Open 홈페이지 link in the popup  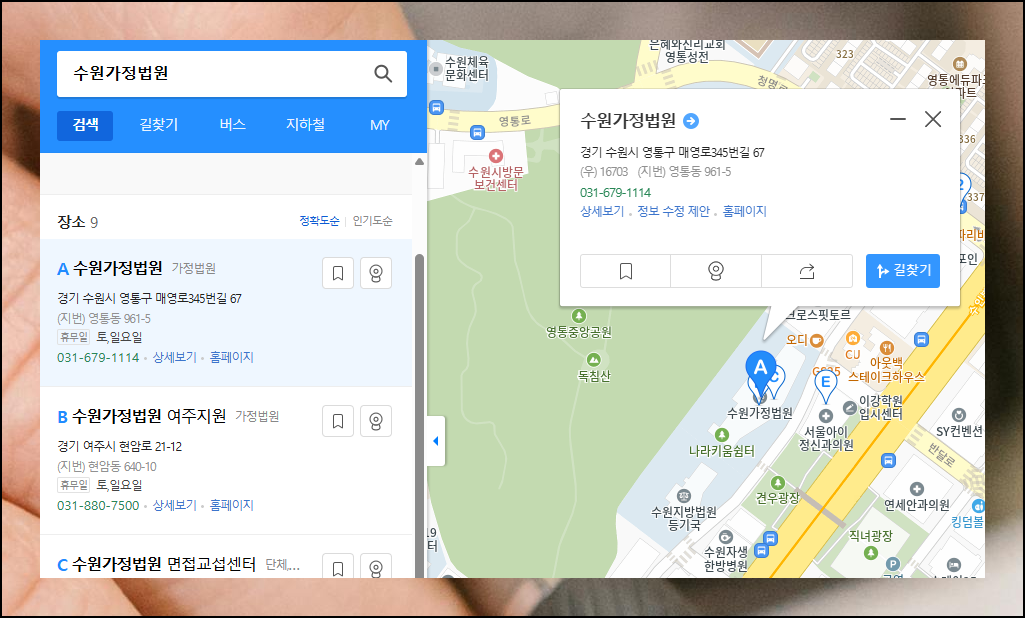pos(745,211)
